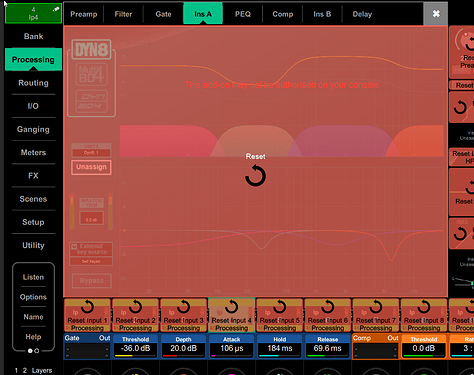
Task: Click the Bypass button
Action: pyautogui.click(x=91, y=281)
